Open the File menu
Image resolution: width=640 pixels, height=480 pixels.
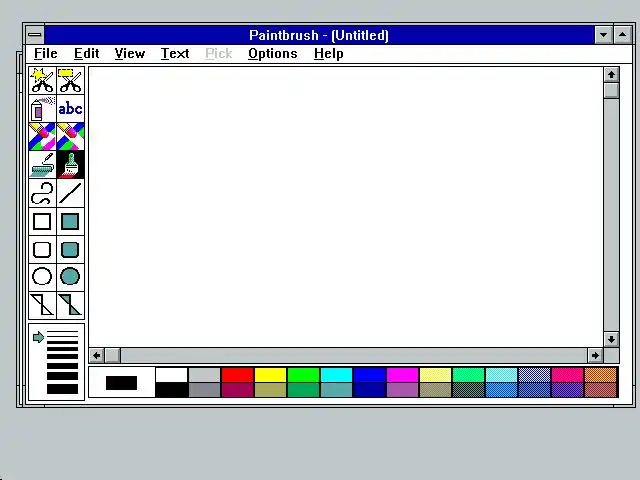[45, 53]
